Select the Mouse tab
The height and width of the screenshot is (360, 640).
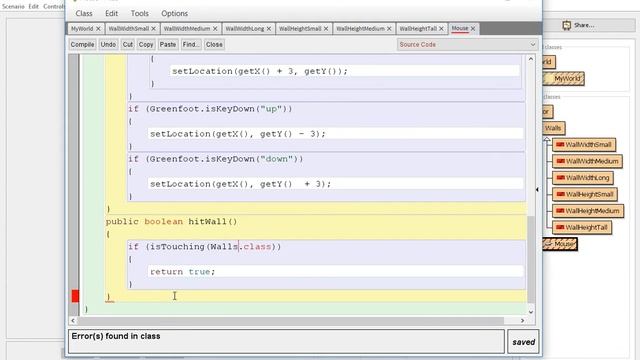tap(460, 28)
